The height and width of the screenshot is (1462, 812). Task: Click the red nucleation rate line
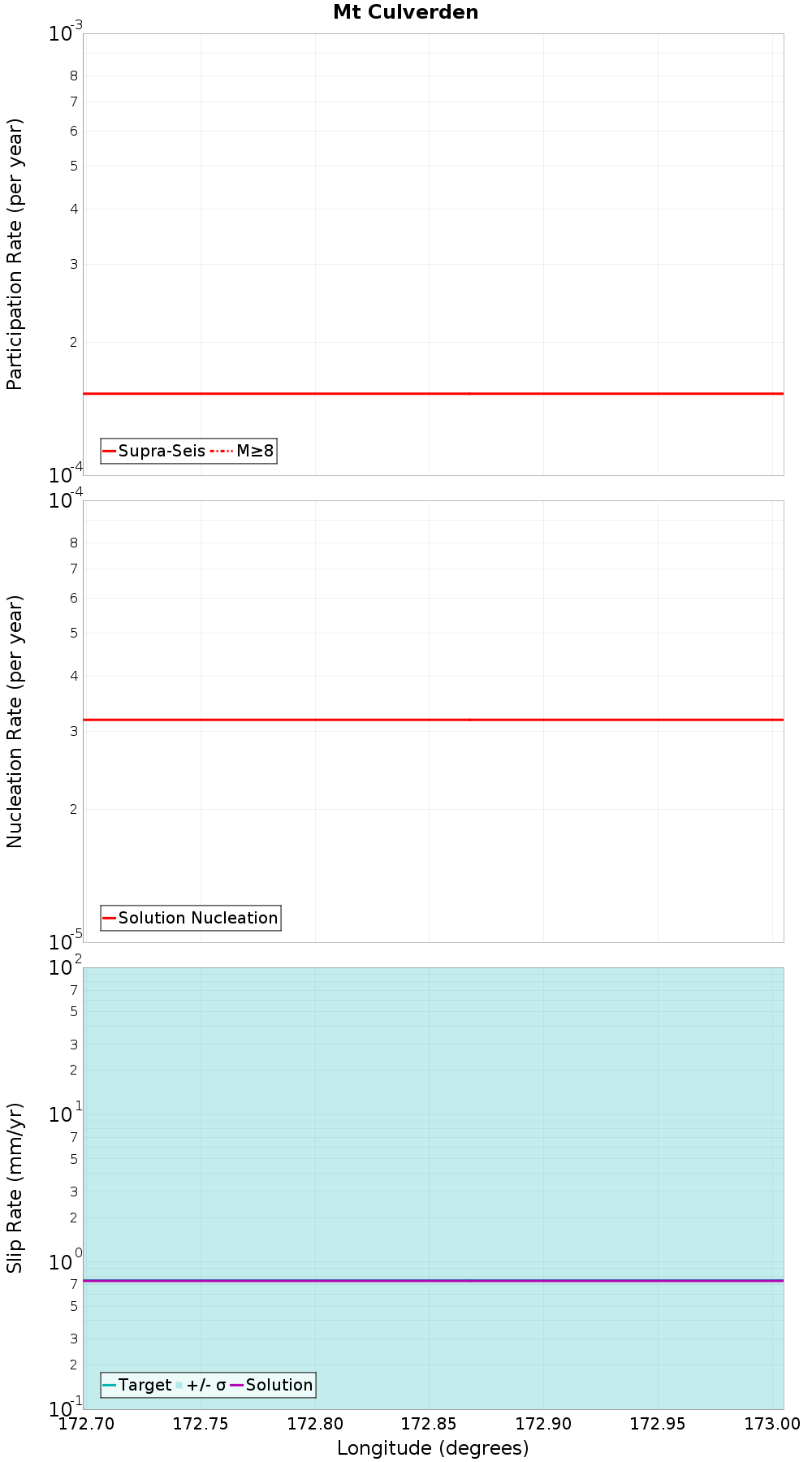point(434,720)
